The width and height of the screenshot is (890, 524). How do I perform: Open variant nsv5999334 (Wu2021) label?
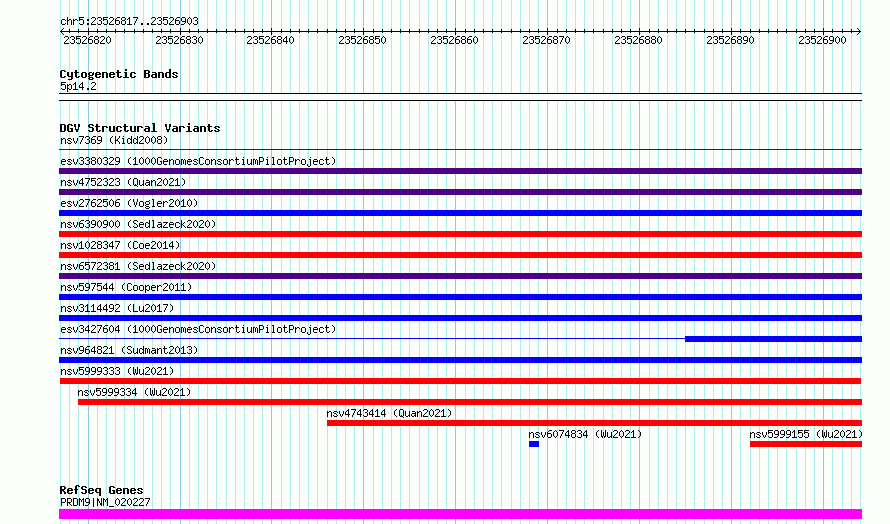(x=135, y=392)
